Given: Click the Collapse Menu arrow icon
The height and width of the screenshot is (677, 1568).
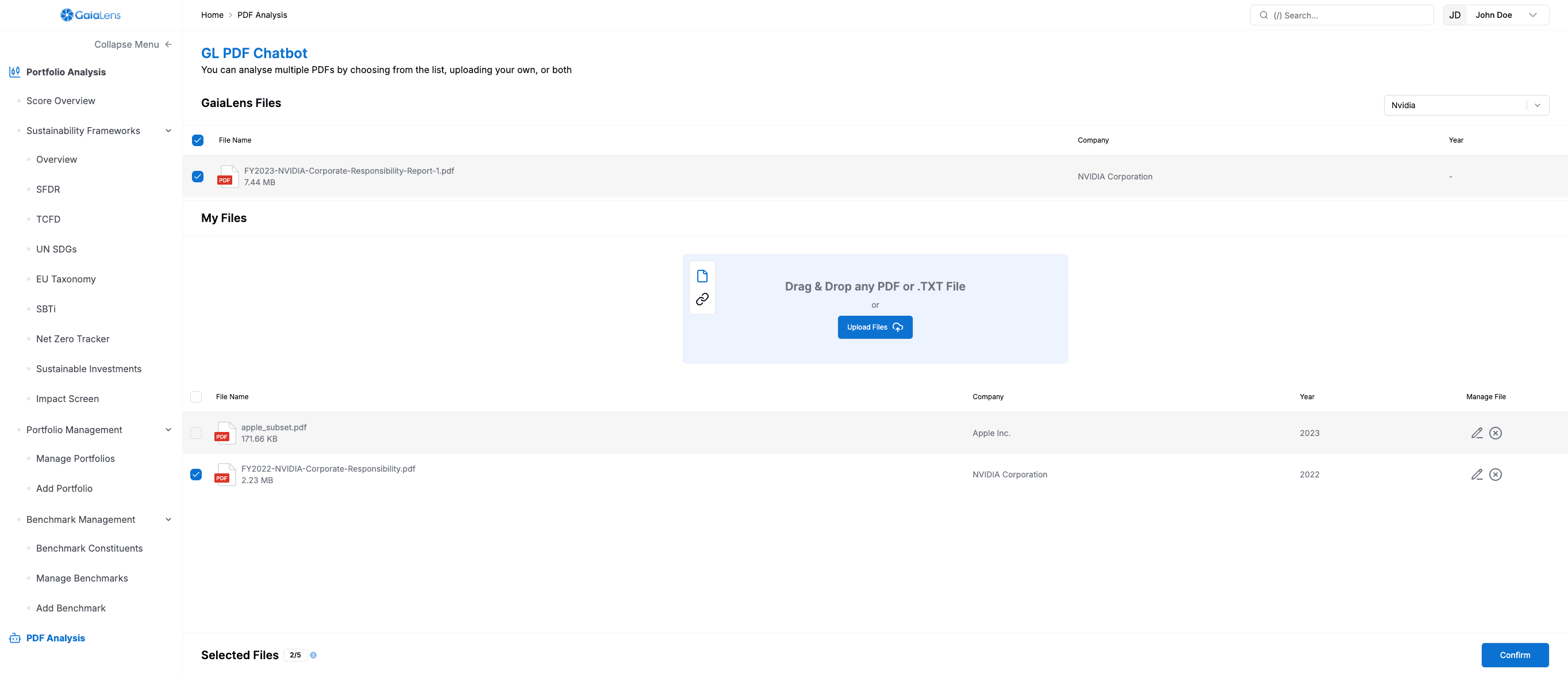Looking at the screenshot, I should point(168,44).
